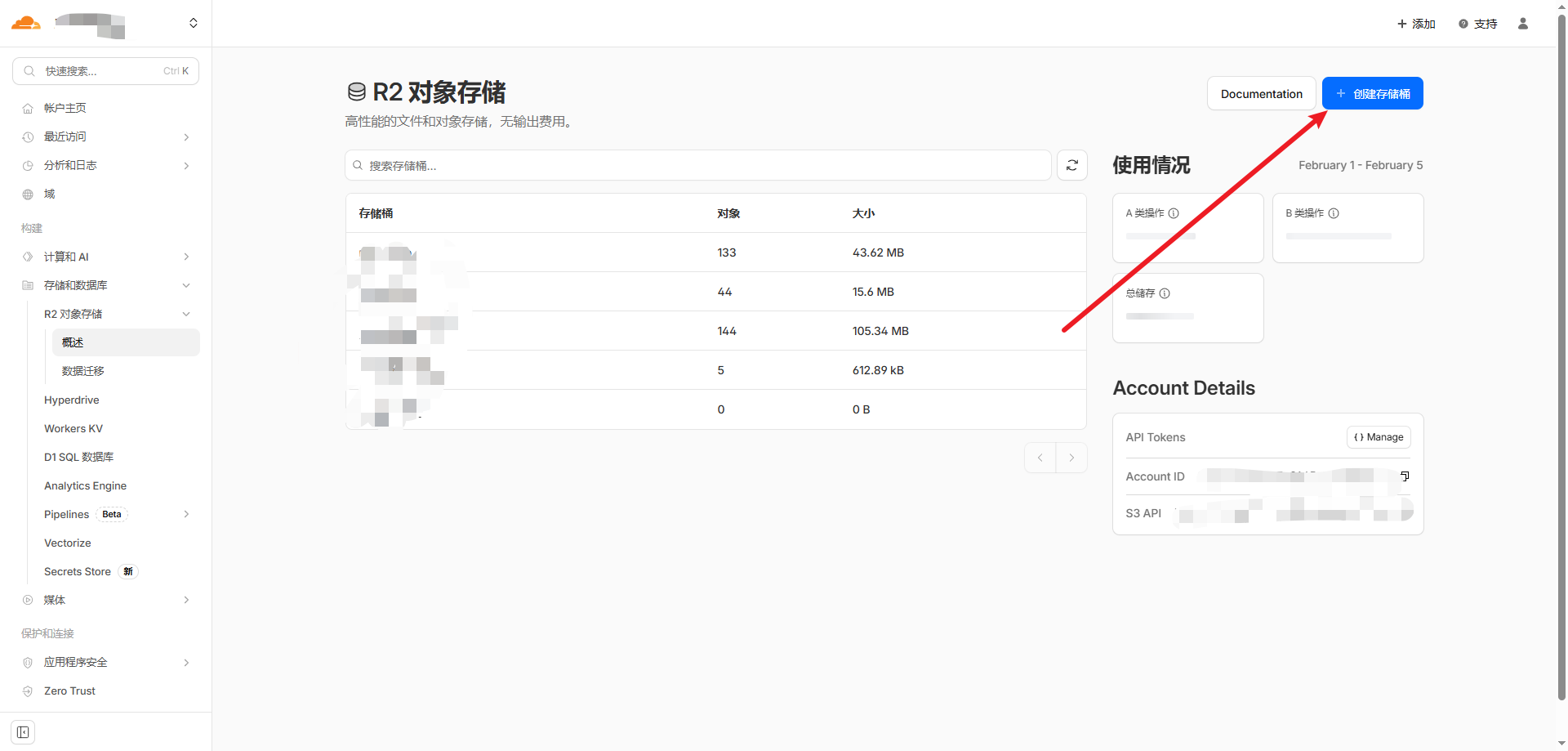Select the object count 144 cell
The height and width of the screenshot is (751, 1568).
tap(727, 331)
